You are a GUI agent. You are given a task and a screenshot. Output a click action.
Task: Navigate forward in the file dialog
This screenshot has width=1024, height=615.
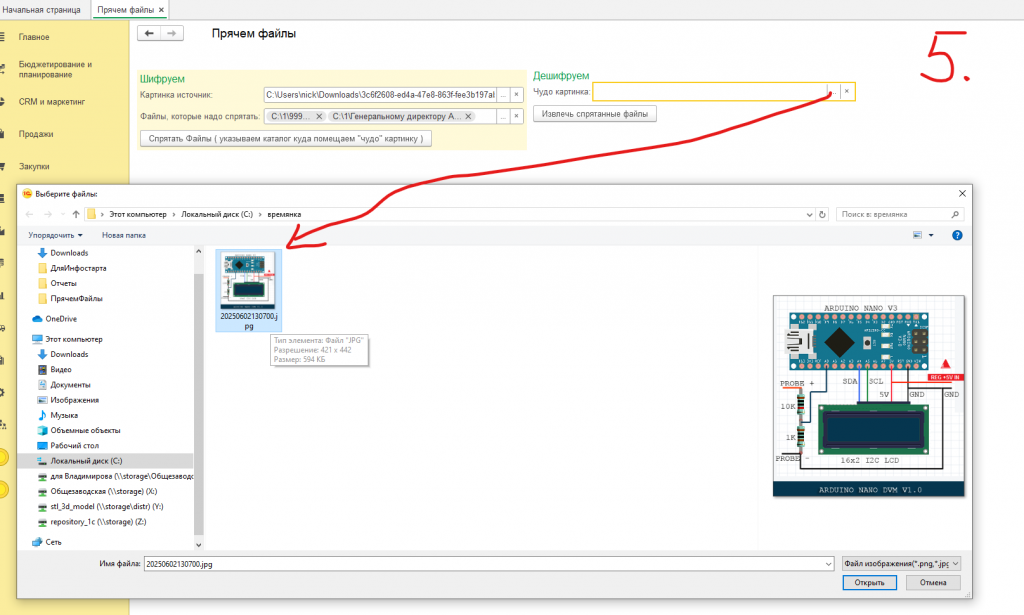48,214
